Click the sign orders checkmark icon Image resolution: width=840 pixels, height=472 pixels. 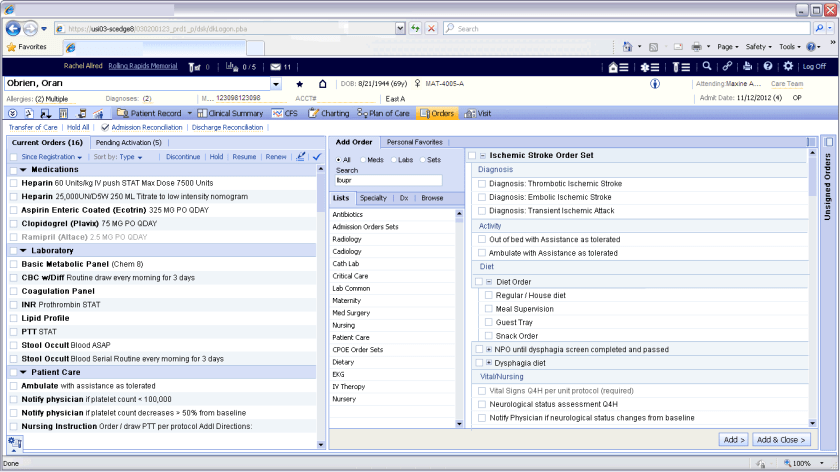[x=317, y=157]
